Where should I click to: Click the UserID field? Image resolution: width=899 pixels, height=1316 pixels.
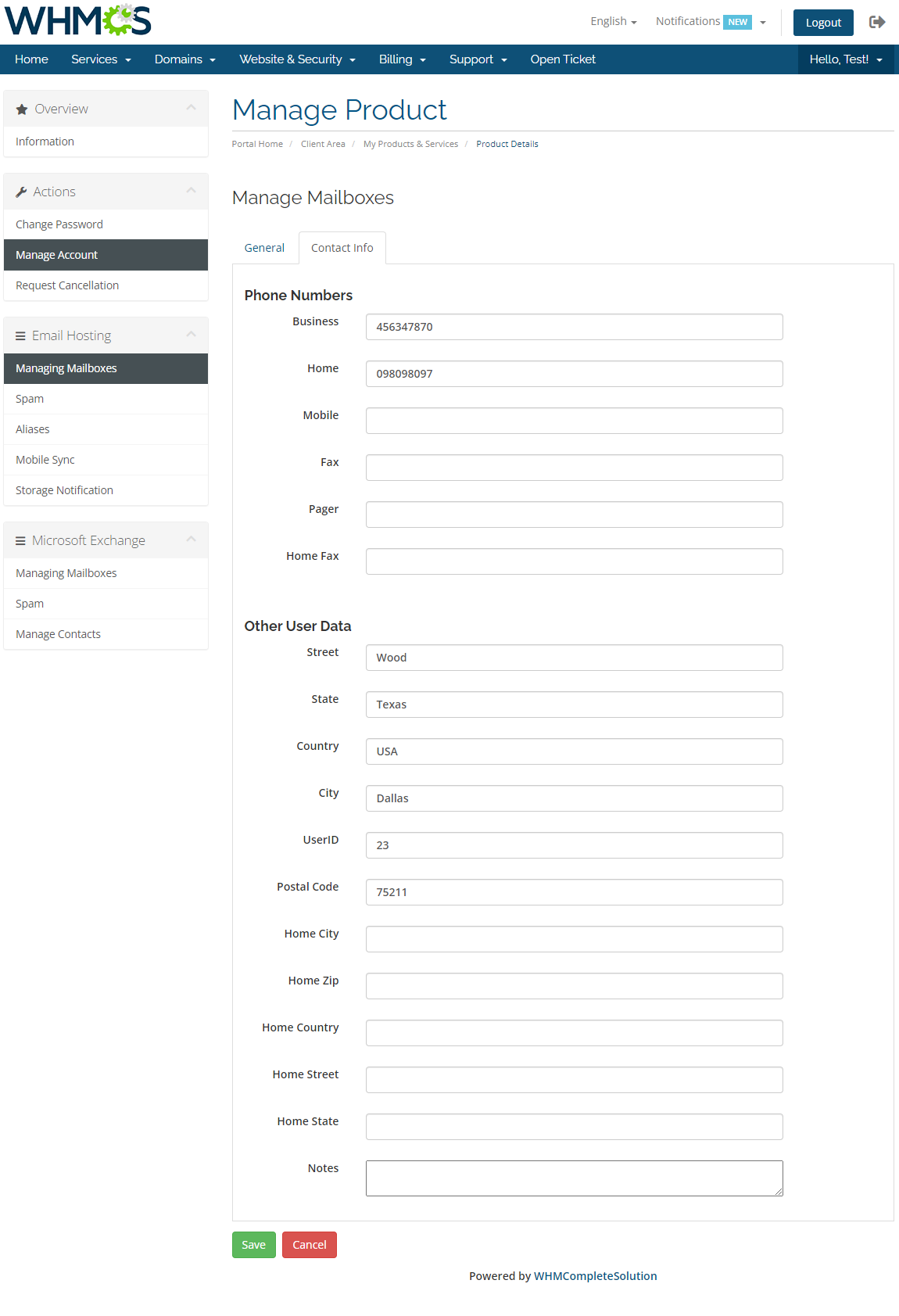pyautogui.click(x=574, y=845)
